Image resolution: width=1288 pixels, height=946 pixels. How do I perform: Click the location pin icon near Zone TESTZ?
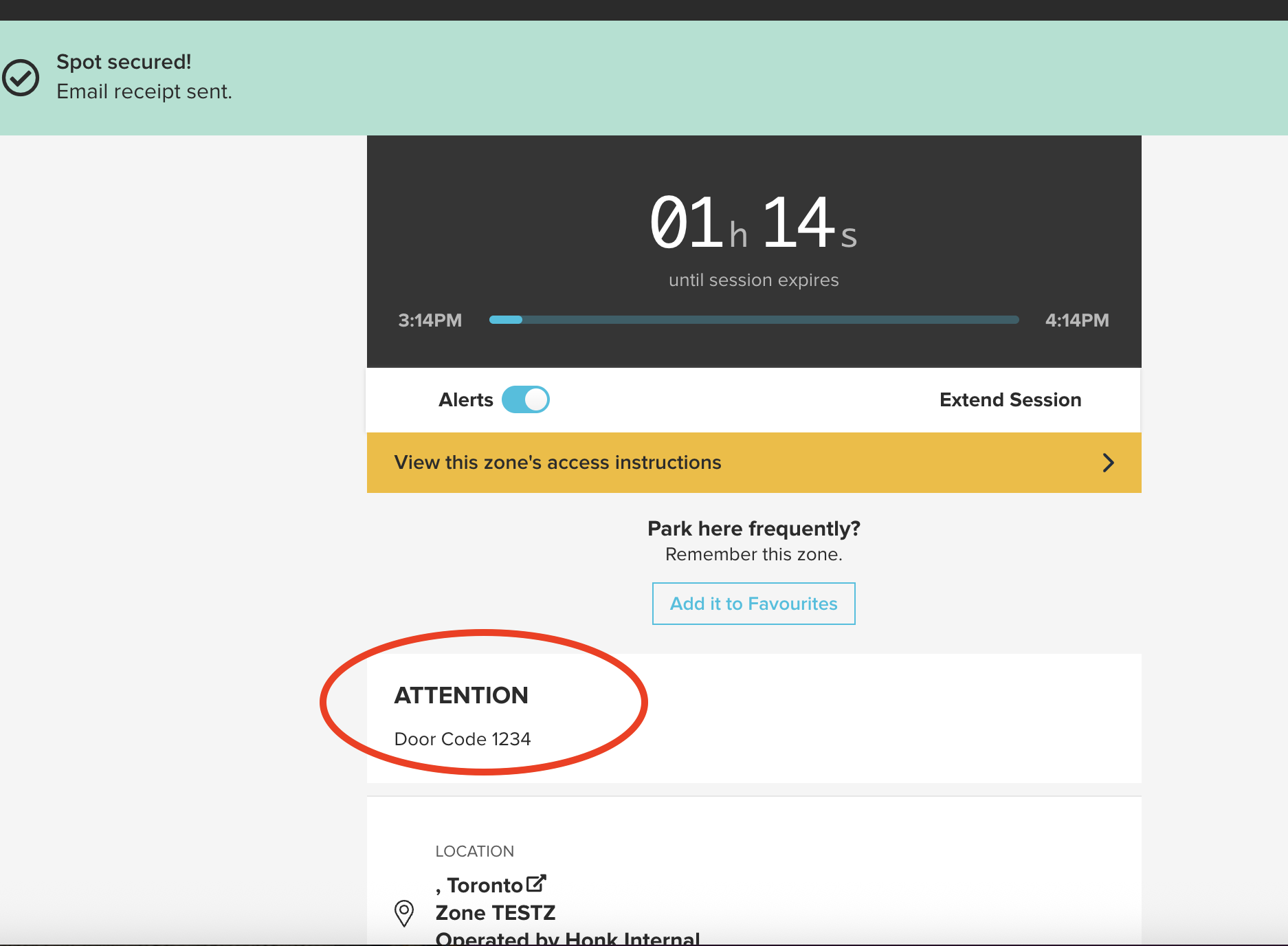pos(404,914)
